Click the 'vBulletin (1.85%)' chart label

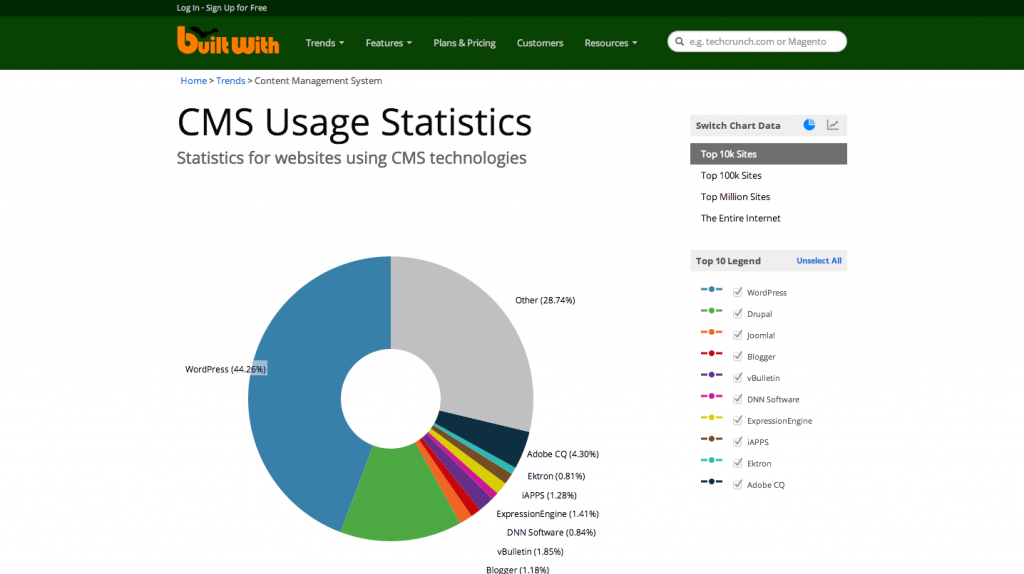tap(530, 551)
